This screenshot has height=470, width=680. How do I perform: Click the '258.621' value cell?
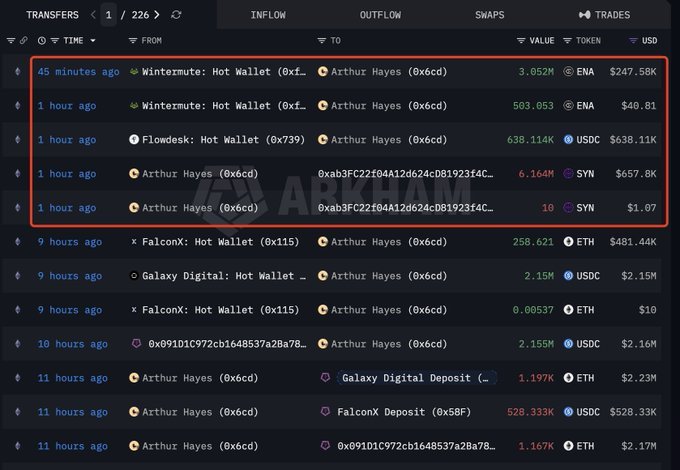(533, 242)
